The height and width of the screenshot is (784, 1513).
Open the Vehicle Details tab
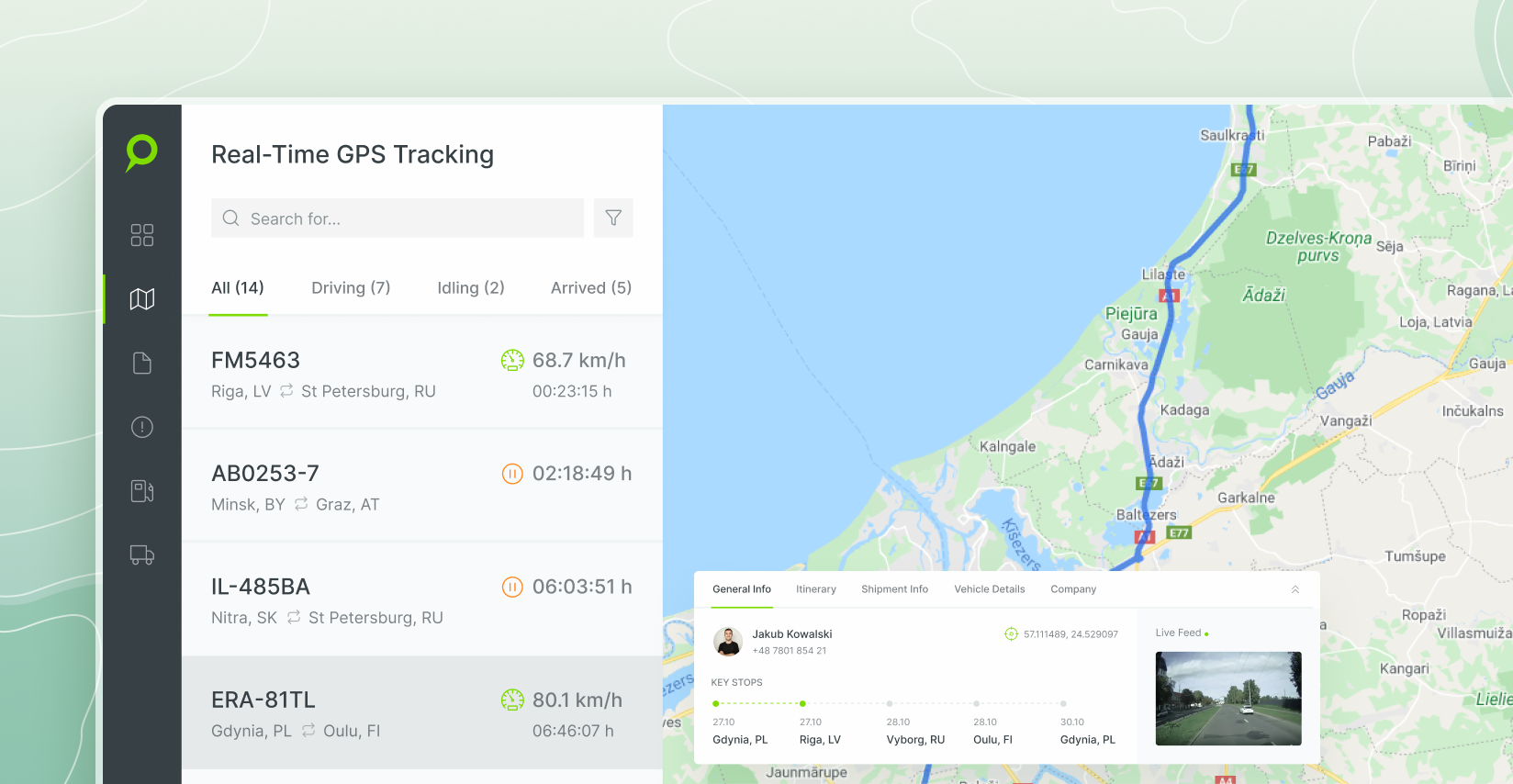coord(990,589)
